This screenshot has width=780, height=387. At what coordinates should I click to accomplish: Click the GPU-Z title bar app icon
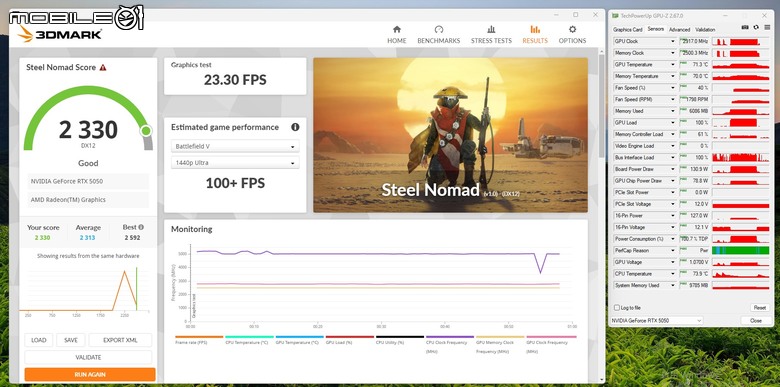coord(615,15)
